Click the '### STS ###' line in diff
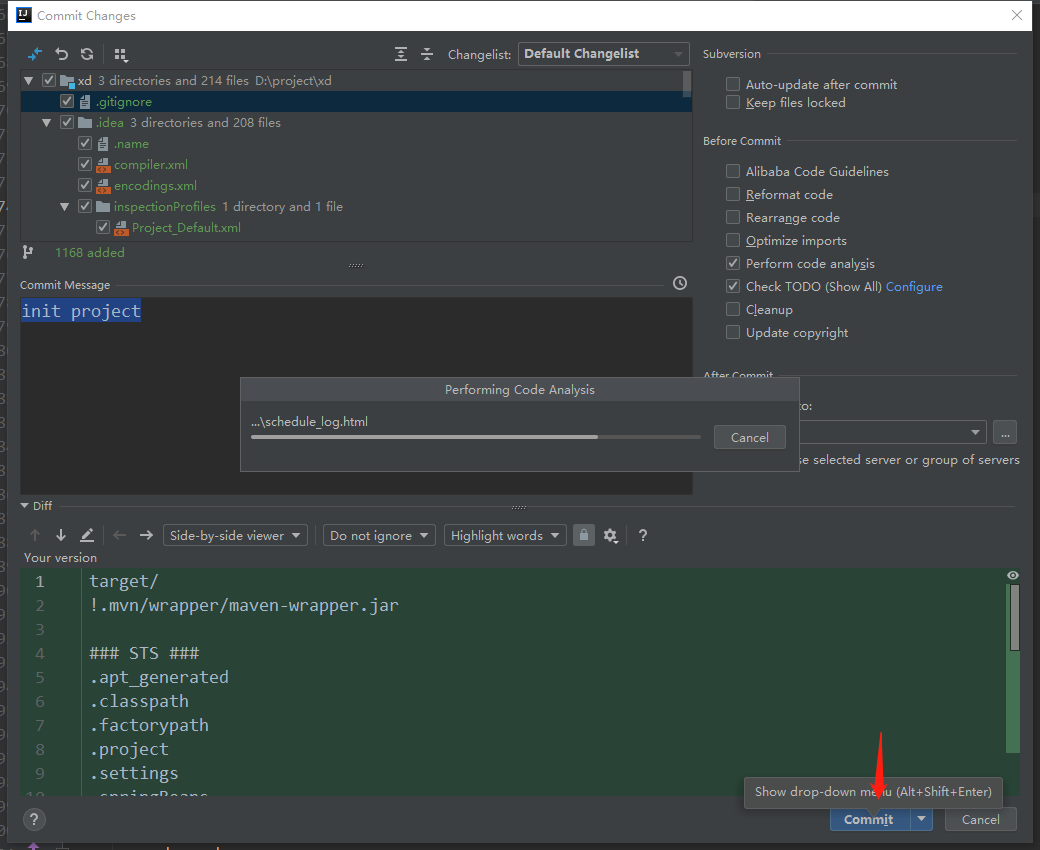This screenshot has width=1040, height=850. (x=145, y=653)
